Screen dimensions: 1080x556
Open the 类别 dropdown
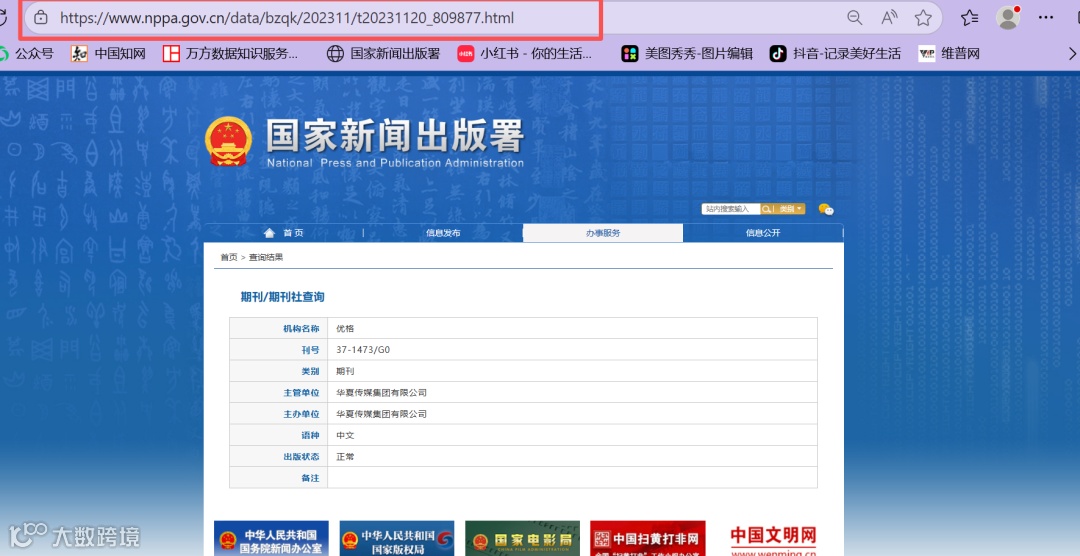(790, 209)
